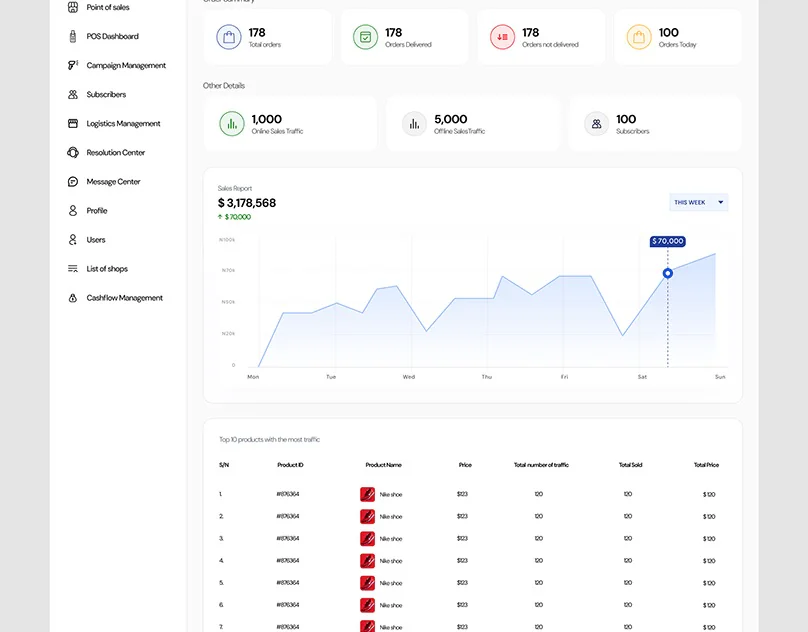Open Cashflow Management menu item
The width and height of the screenshot is (808, 632).
125,298
